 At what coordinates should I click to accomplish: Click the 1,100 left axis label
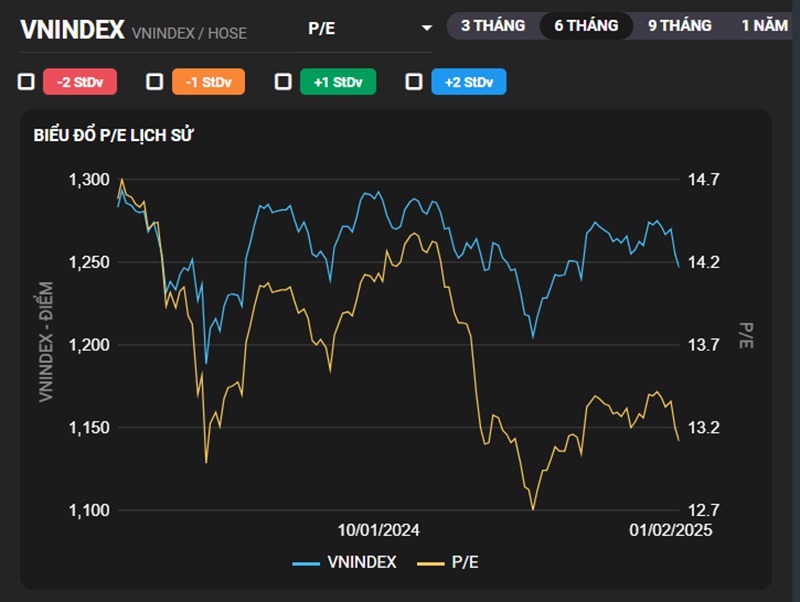(x=89, y=510)
